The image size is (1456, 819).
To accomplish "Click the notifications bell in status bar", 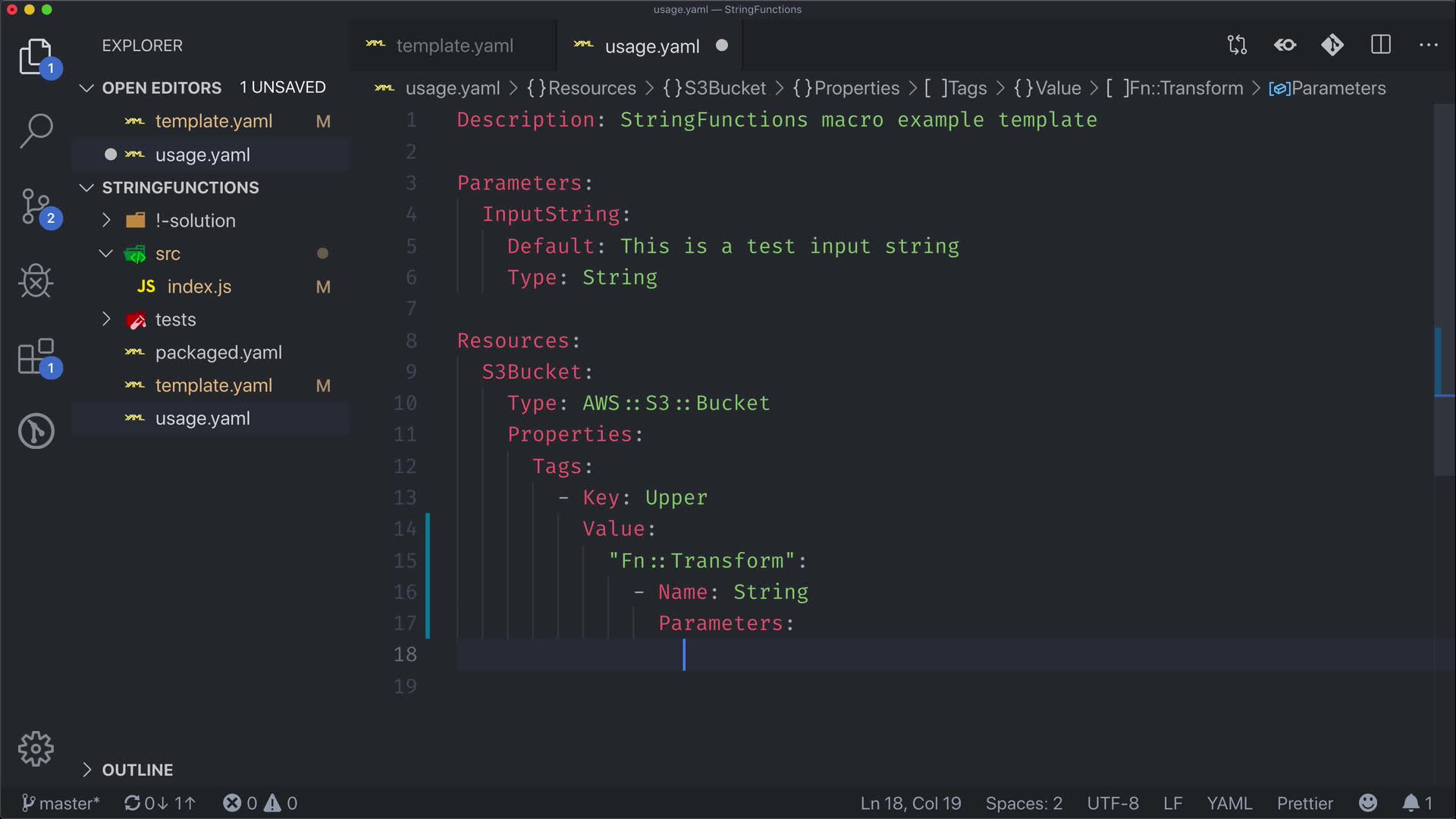I will click(1410, 803).
